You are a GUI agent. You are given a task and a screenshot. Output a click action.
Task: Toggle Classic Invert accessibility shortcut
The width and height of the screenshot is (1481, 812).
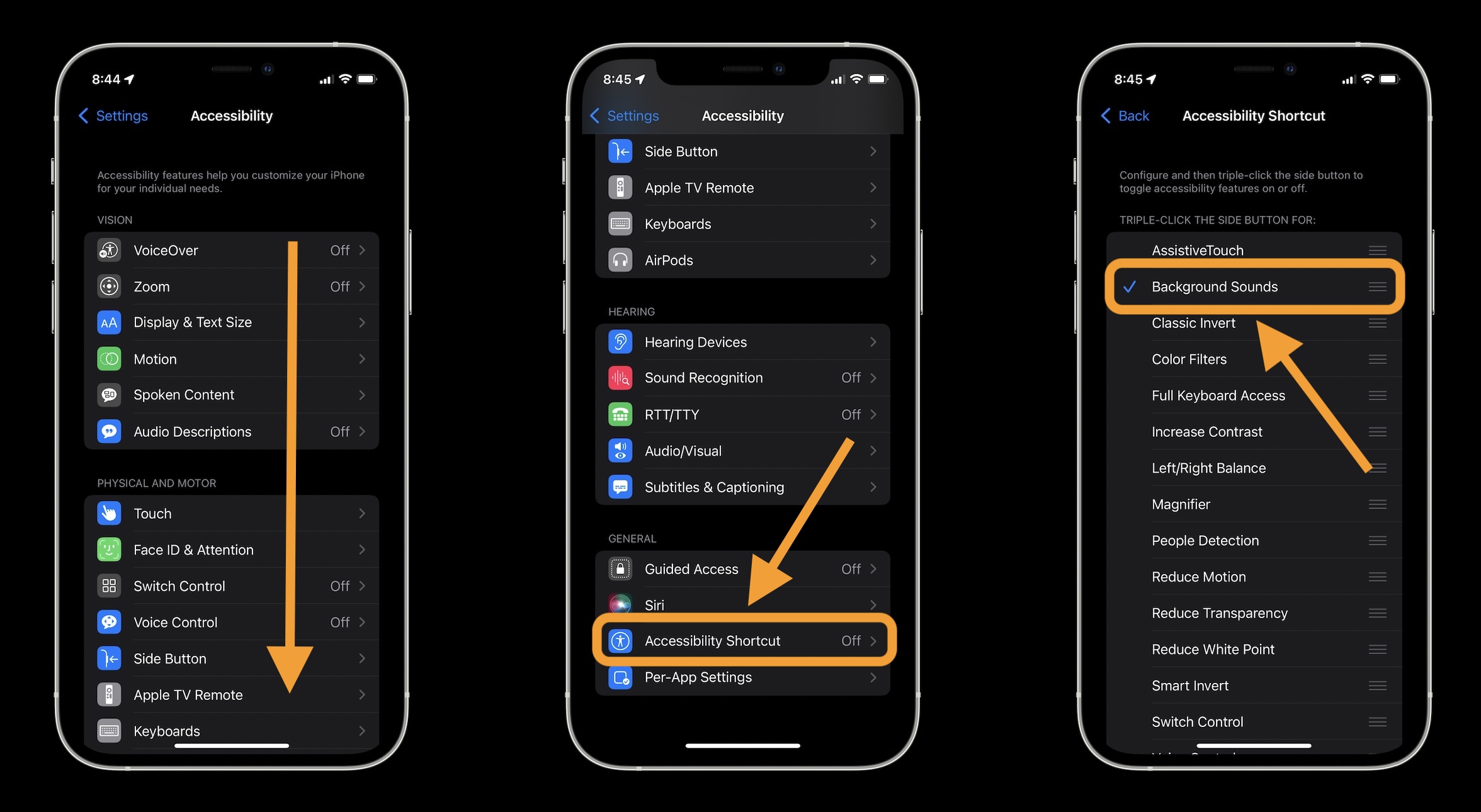[x=1193, y=322]
